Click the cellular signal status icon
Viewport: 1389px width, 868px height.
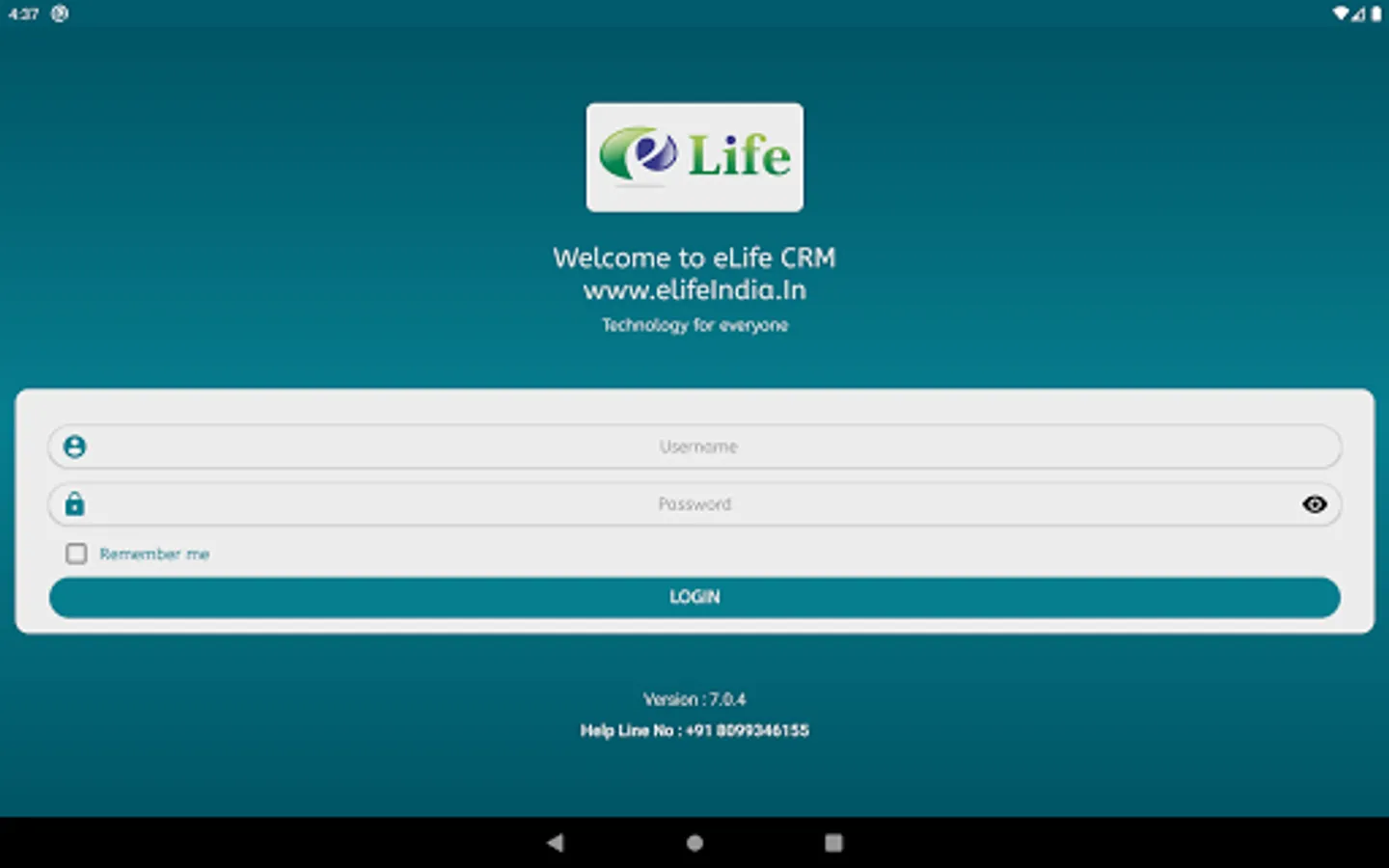[1358, 14]
